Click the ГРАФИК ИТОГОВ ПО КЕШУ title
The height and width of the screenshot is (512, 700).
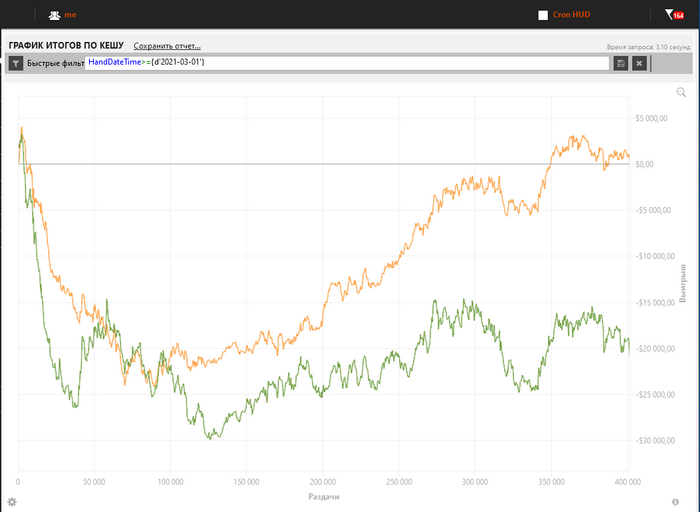(66, 46)
